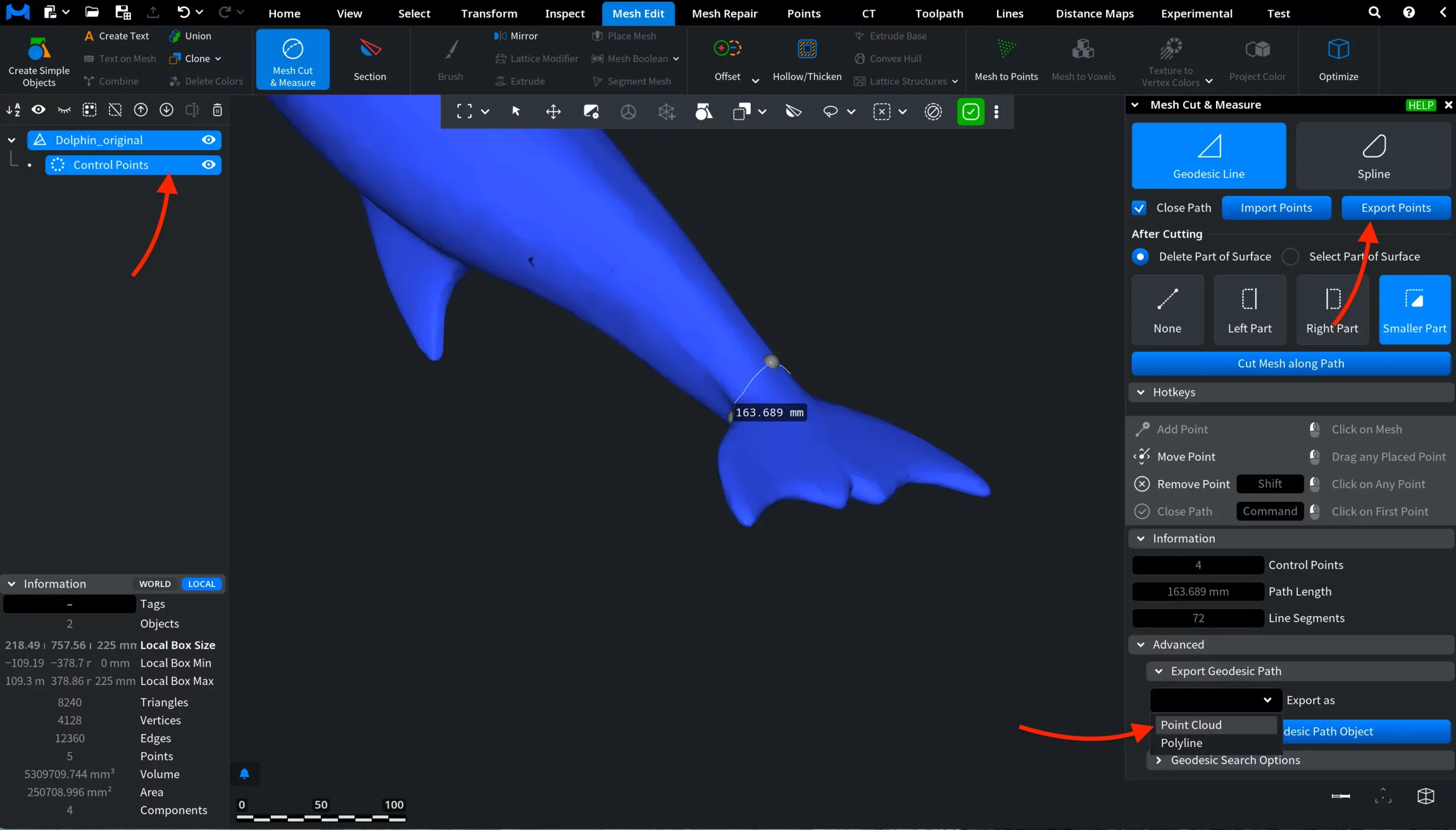This screenshot has height=830, width=1456.
Task: Open the Hollow/Thicken tool
Action: coord(806,50)
